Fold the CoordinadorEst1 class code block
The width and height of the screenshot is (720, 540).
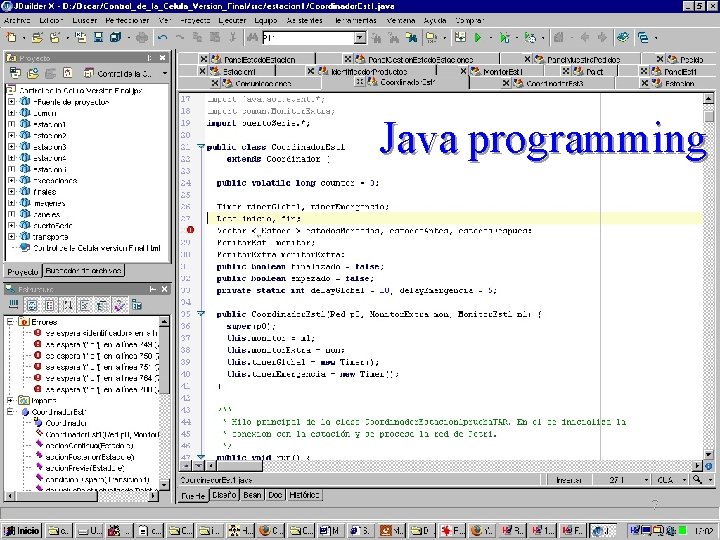200,147
